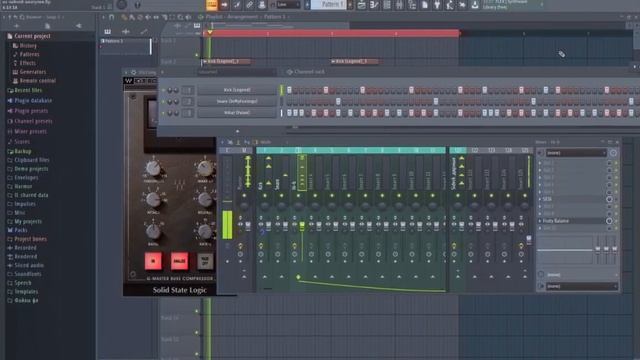Open the Channel rack view icon
640x360 pixels.
387,5
